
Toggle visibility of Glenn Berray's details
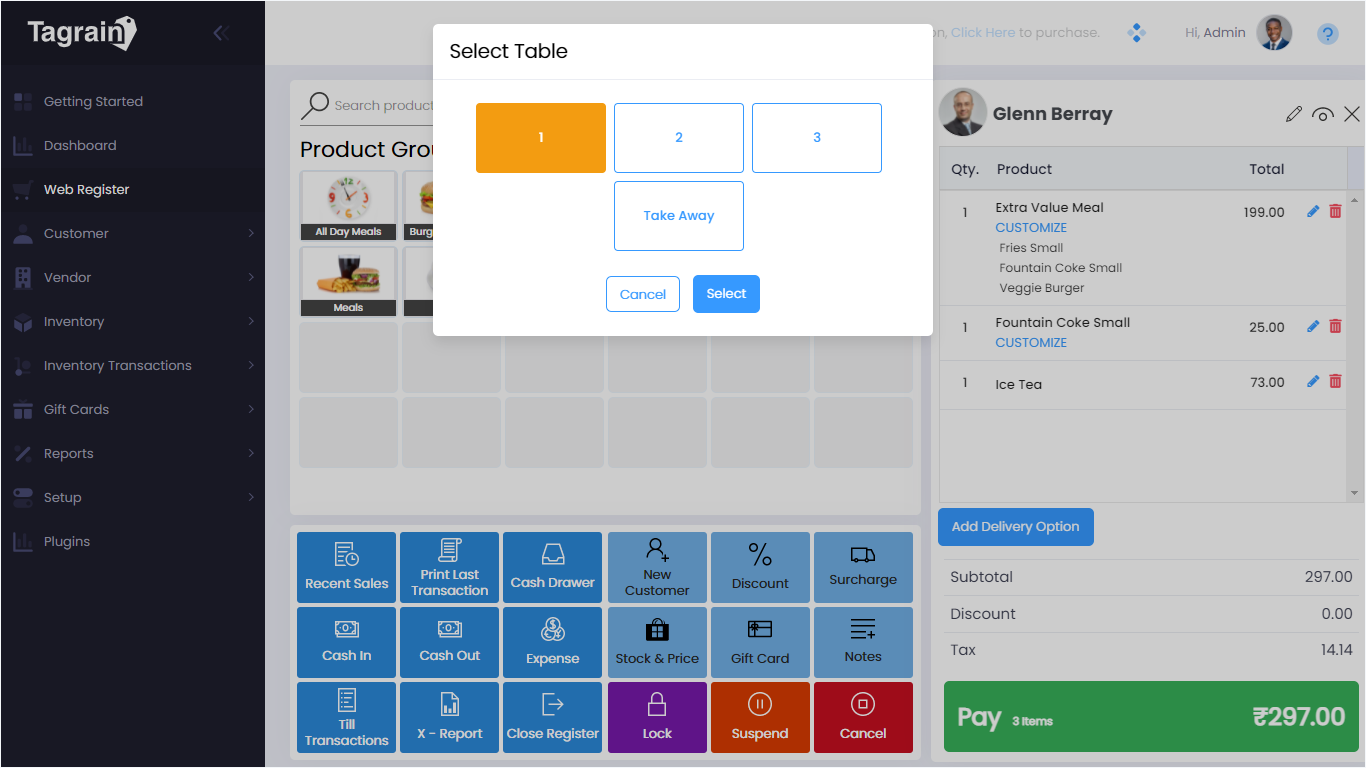[1323, 114]
